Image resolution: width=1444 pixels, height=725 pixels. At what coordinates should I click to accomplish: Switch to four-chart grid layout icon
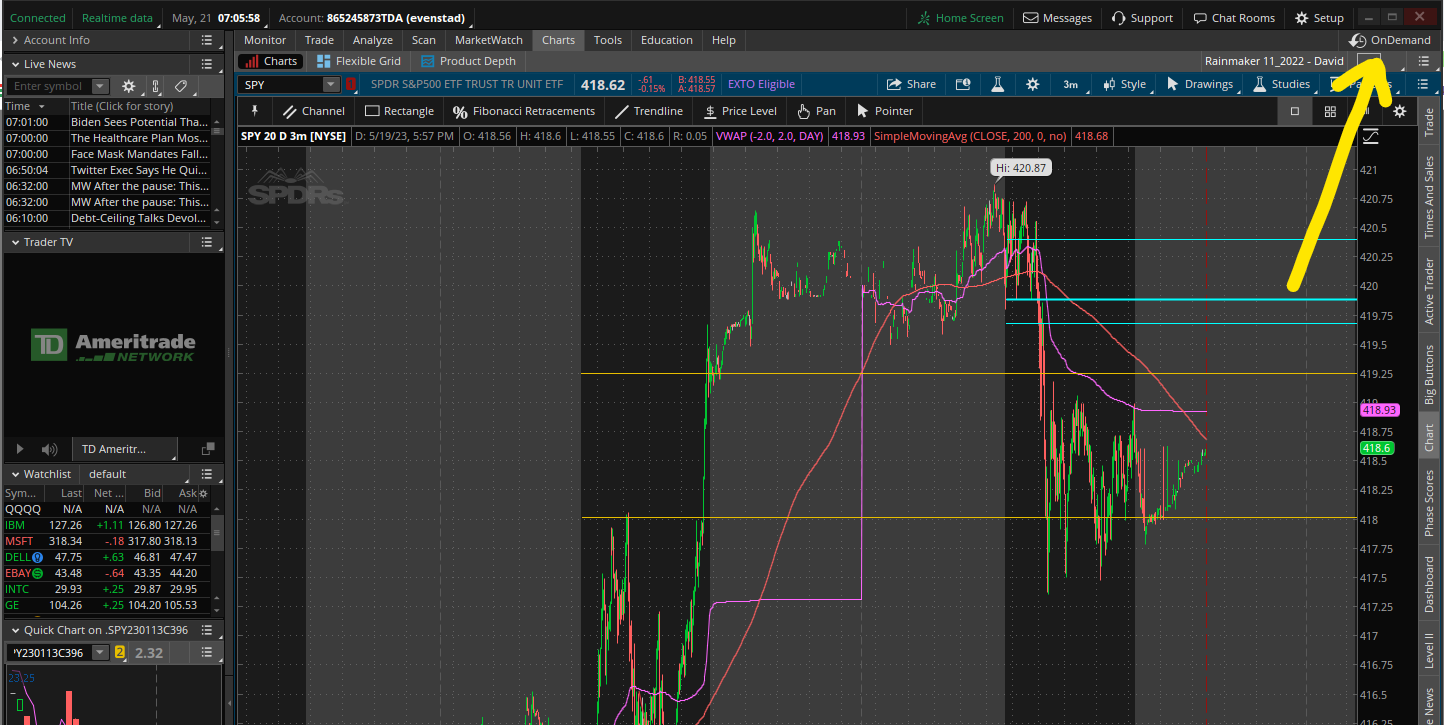[x=1330, y=111]
